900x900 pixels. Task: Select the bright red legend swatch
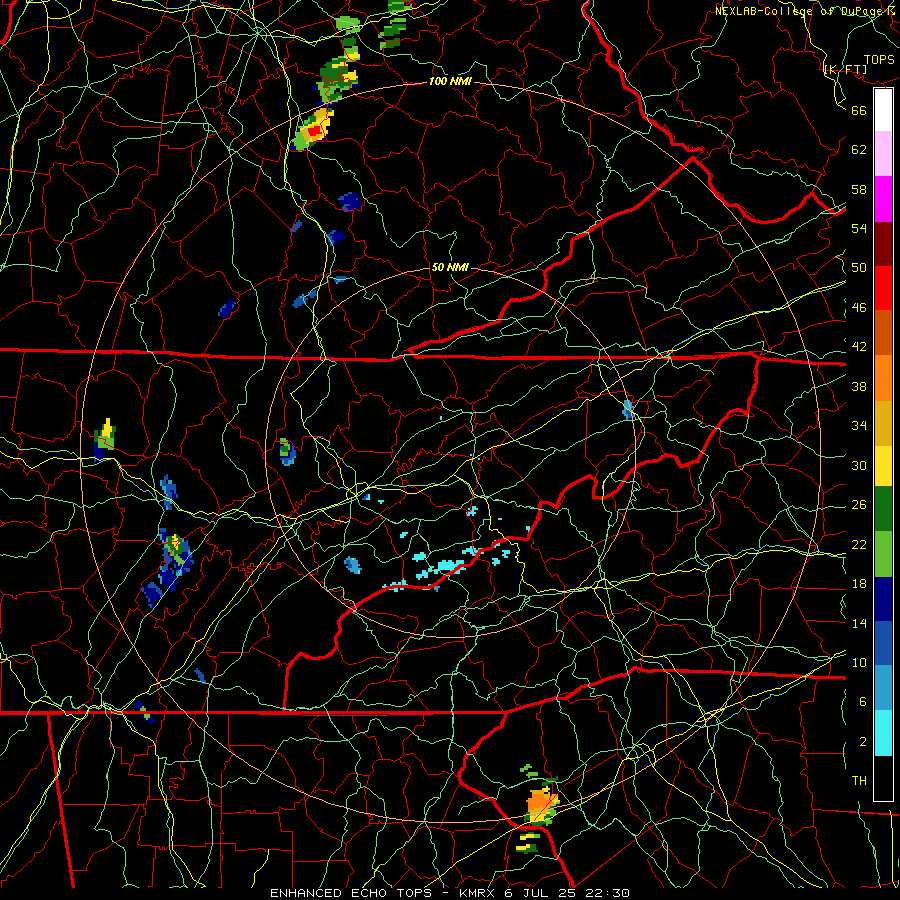pyautogui.click(x=883, y=288)
